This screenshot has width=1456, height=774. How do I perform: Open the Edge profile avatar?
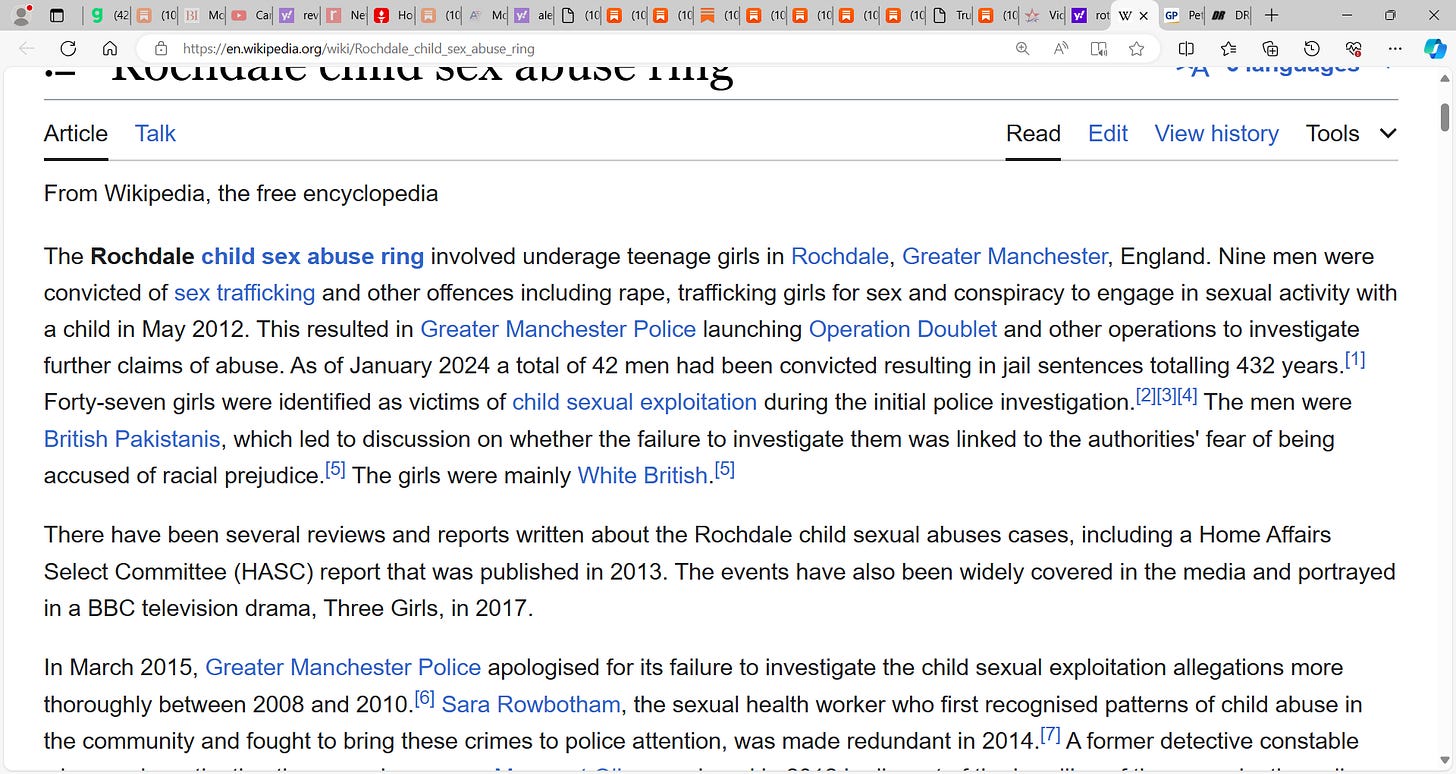20,15
